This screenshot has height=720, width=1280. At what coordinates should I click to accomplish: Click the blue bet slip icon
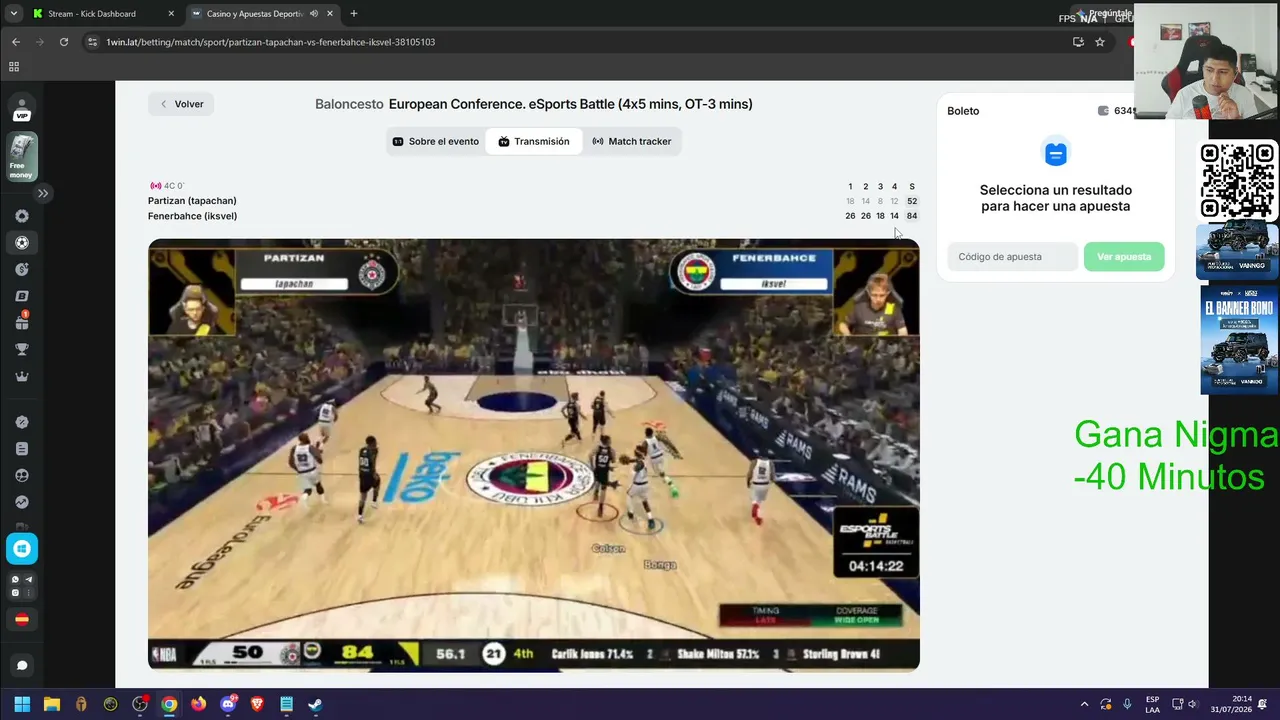pyautogui.click(x=1056, y=154)
